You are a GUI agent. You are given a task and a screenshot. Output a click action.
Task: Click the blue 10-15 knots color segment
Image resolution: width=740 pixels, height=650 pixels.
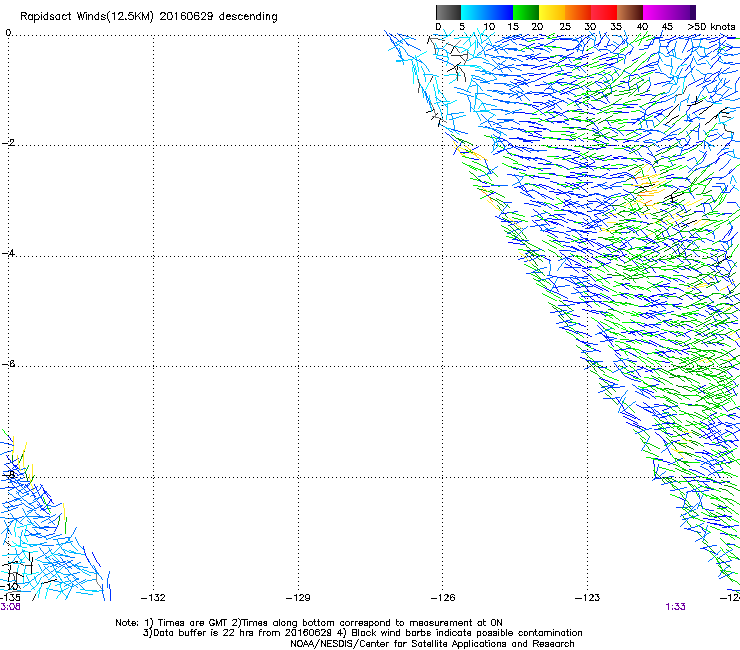(x=500, y=12)
